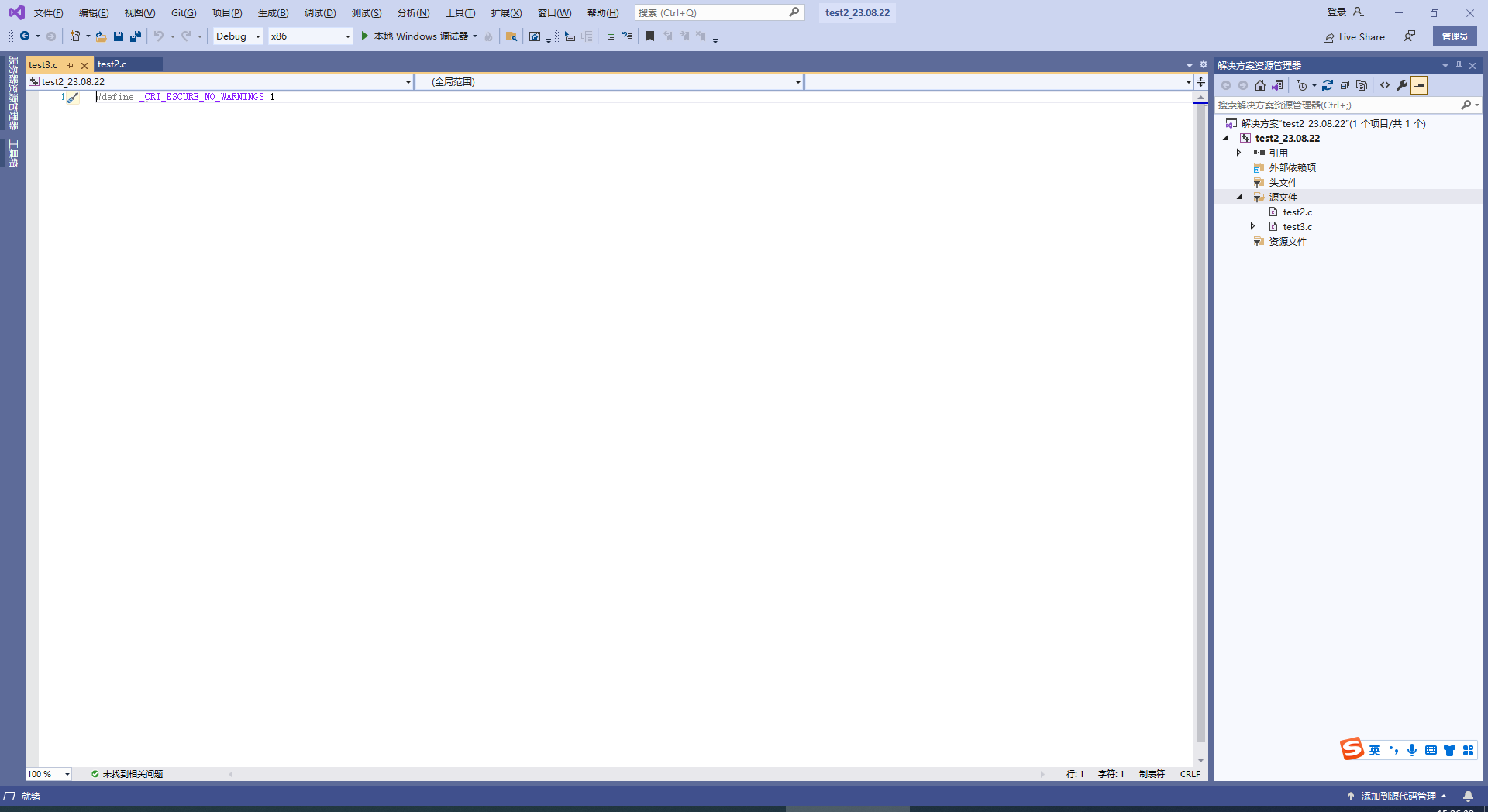Screen dimensions: 1488x812
Task: Open the 工具(T) tools menu
Action: [x=460, y=12]
